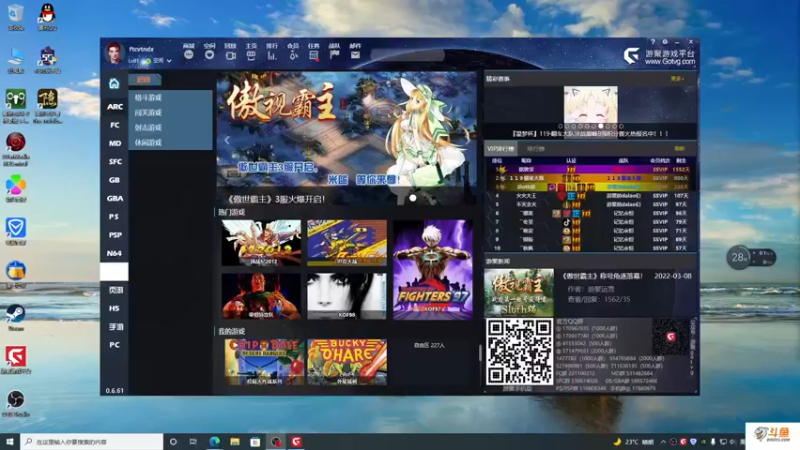
Task: Select the PSP platform in sidebar
Action: 115,235
